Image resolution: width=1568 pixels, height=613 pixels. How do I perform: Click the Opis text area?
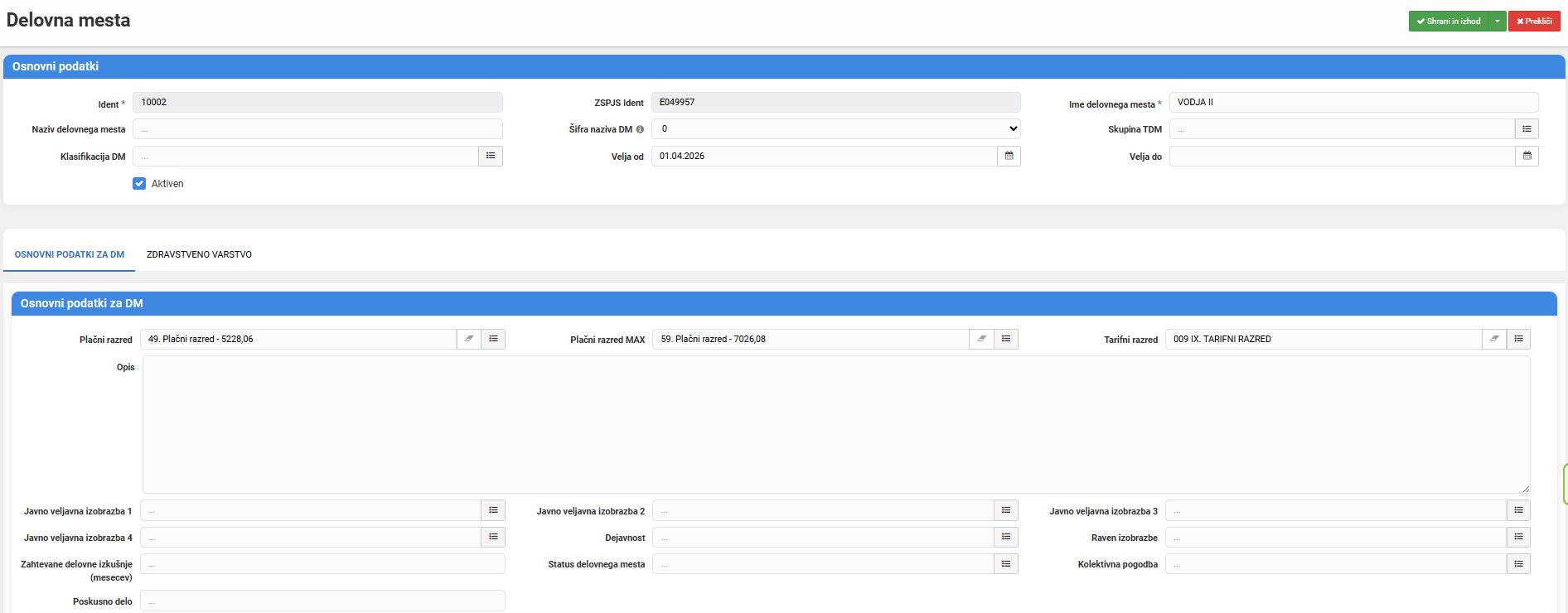pyautogui.click(x=836, y=425)
